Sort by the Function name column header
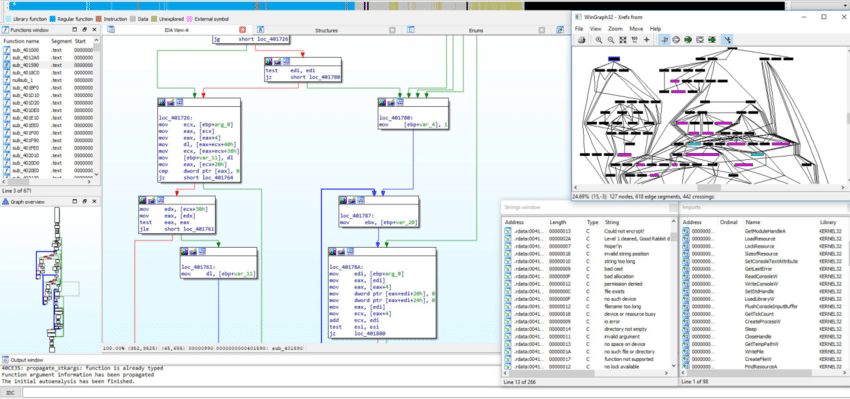 point(25,41)
